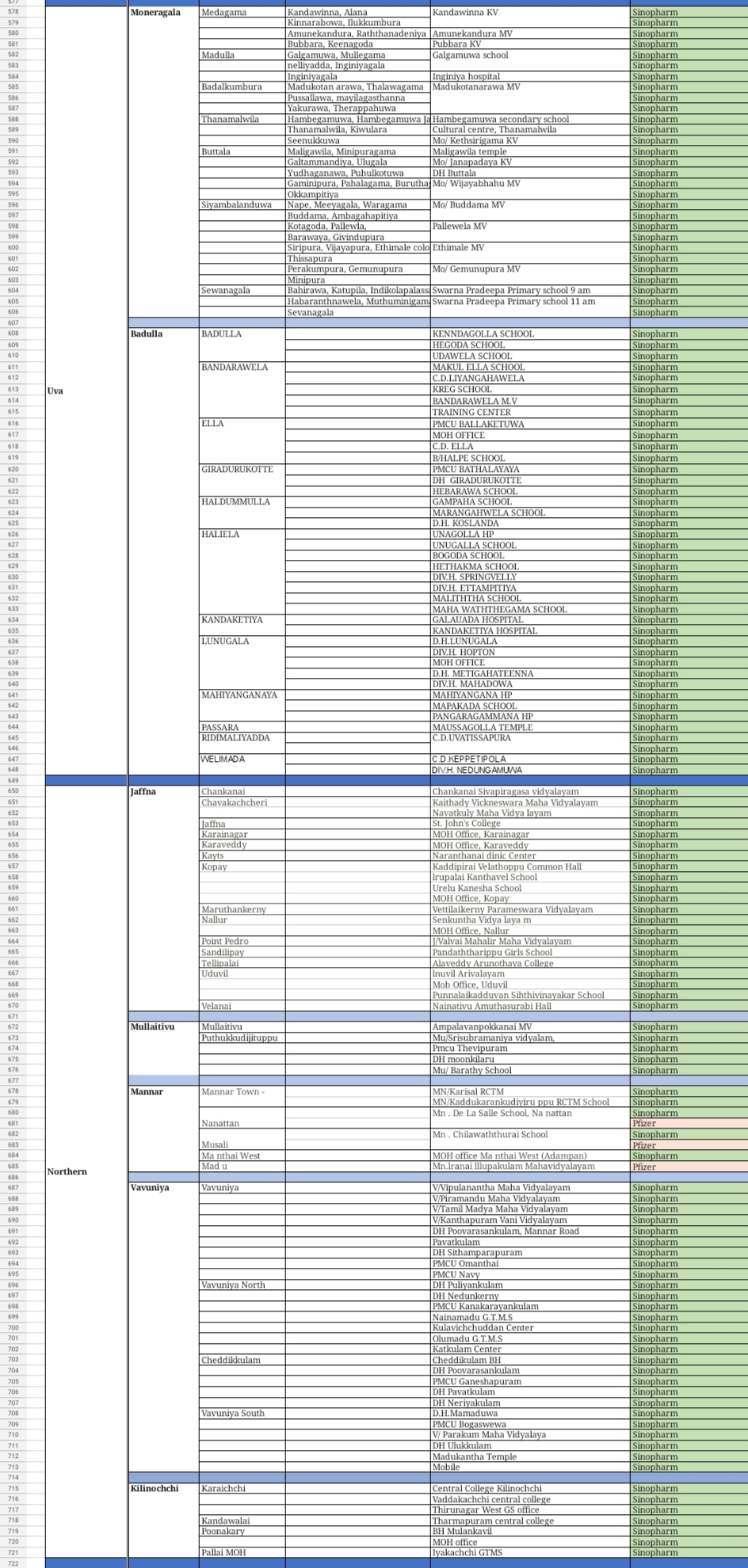Select the Northern province cell
Image resolution: width=748 pixels, height=1568 pixels.
86,1172
